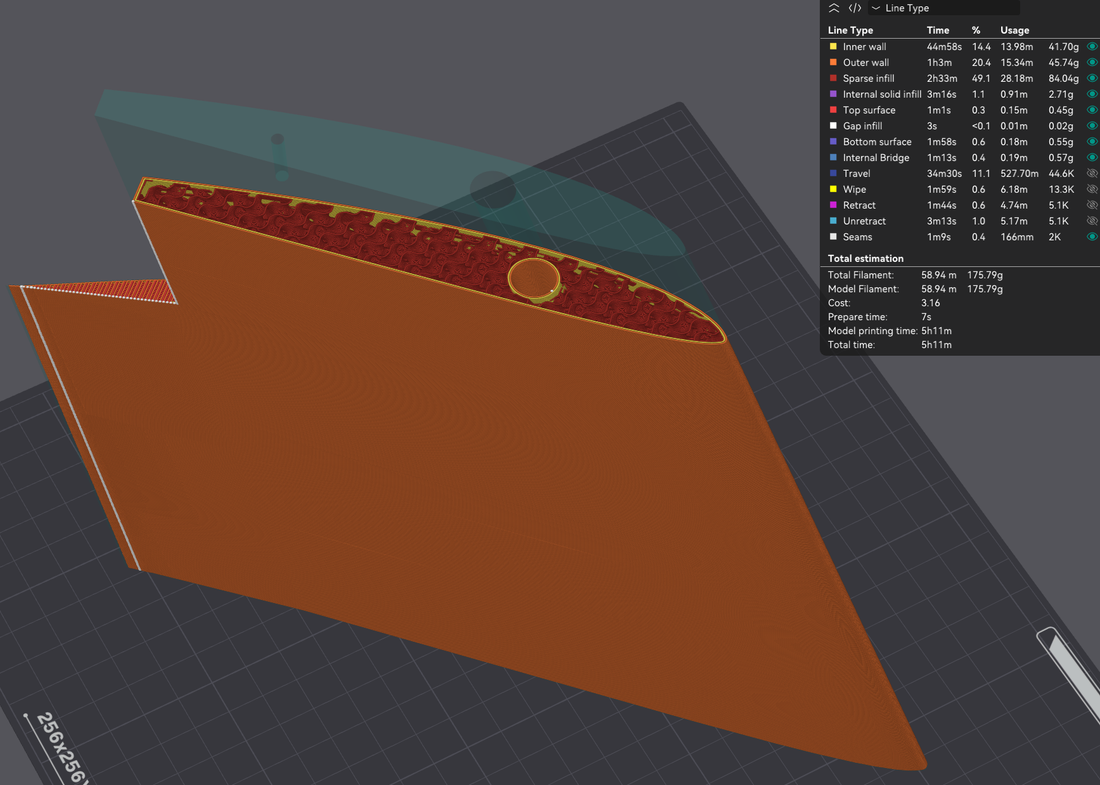This screenshot has width=1100, height=785.
Task: Click the "Line Type" column header
Action: 850,30
